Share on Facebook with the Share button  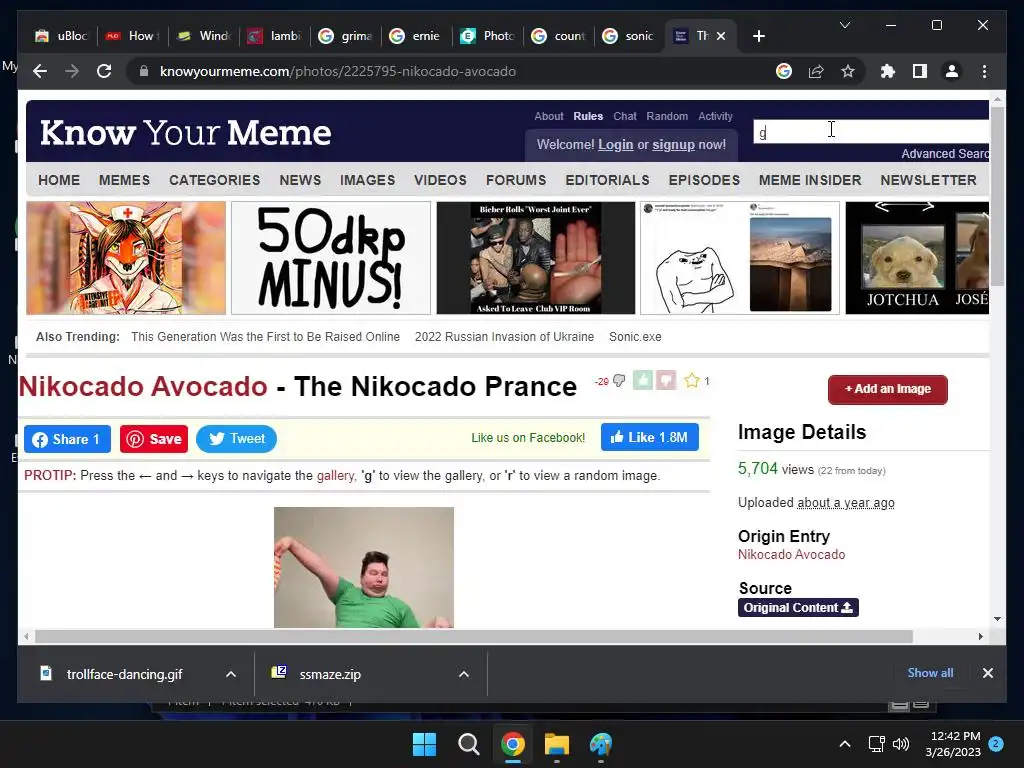(67, 439)
